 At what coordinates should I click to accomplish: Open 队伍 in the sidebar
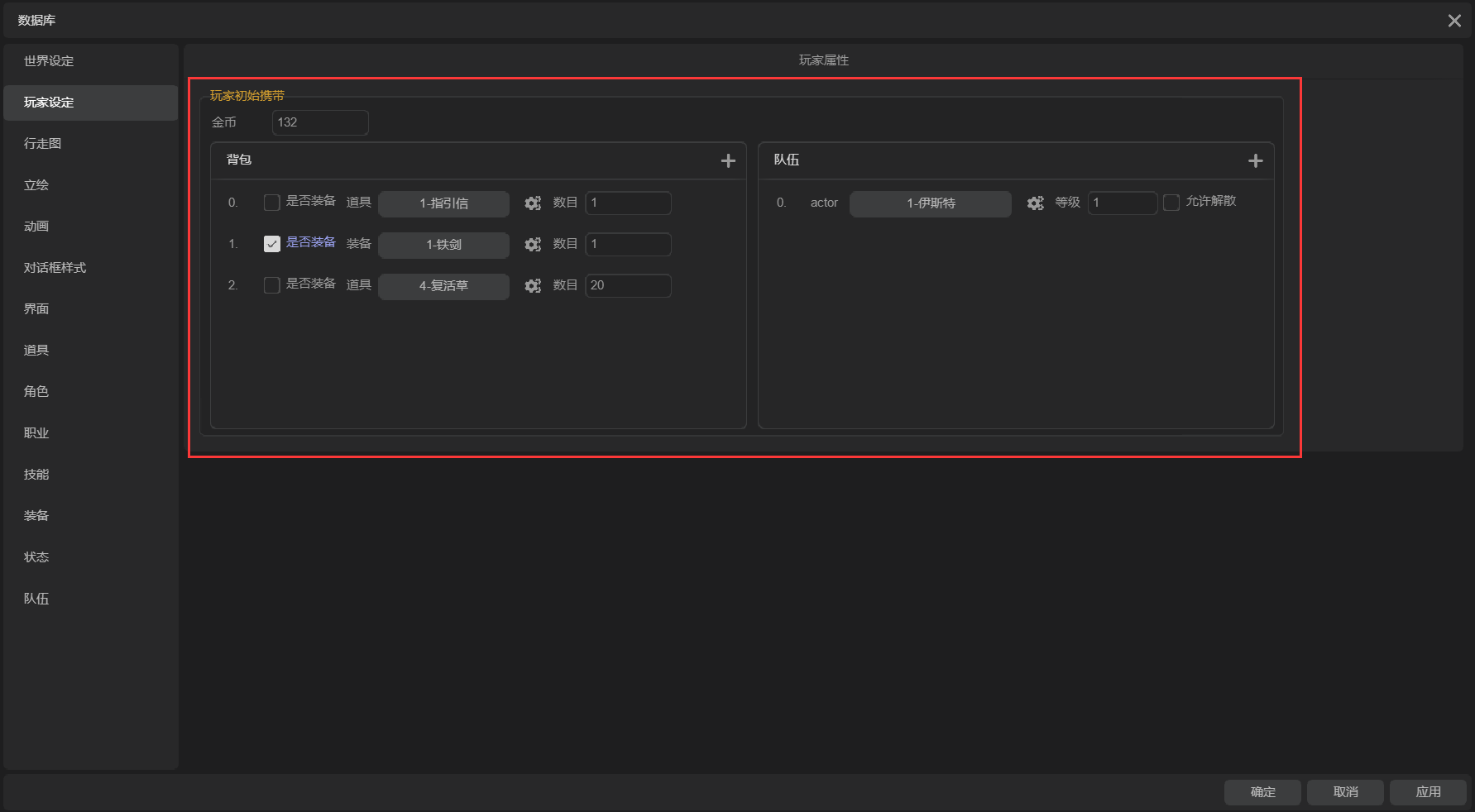[90, 599]
